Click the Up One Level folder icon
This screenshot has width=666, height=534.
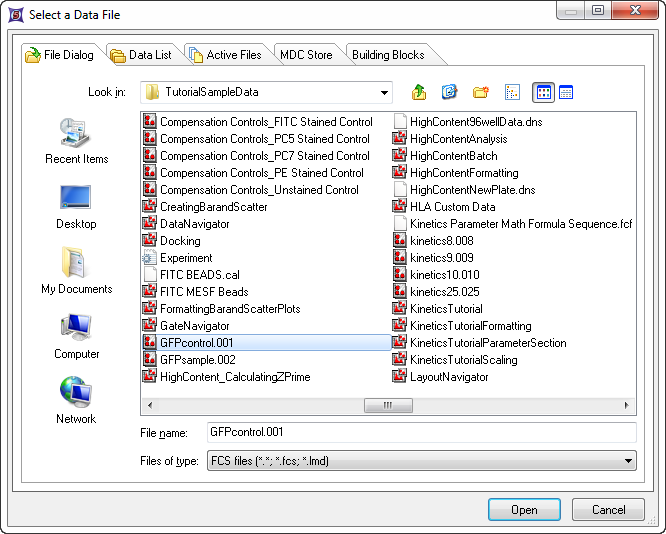[x=419, y=93]
